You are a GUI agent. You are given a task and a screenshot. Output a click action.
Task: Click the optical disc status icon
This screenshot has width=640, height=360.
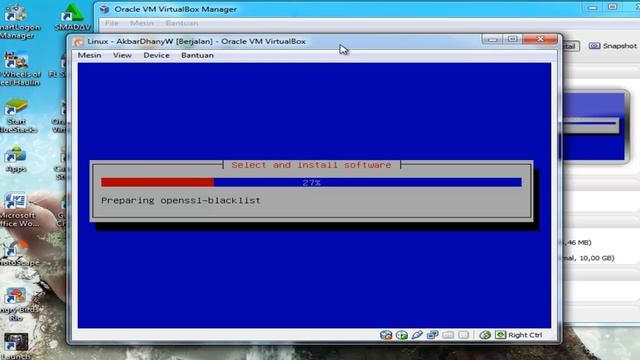[402, 335]
